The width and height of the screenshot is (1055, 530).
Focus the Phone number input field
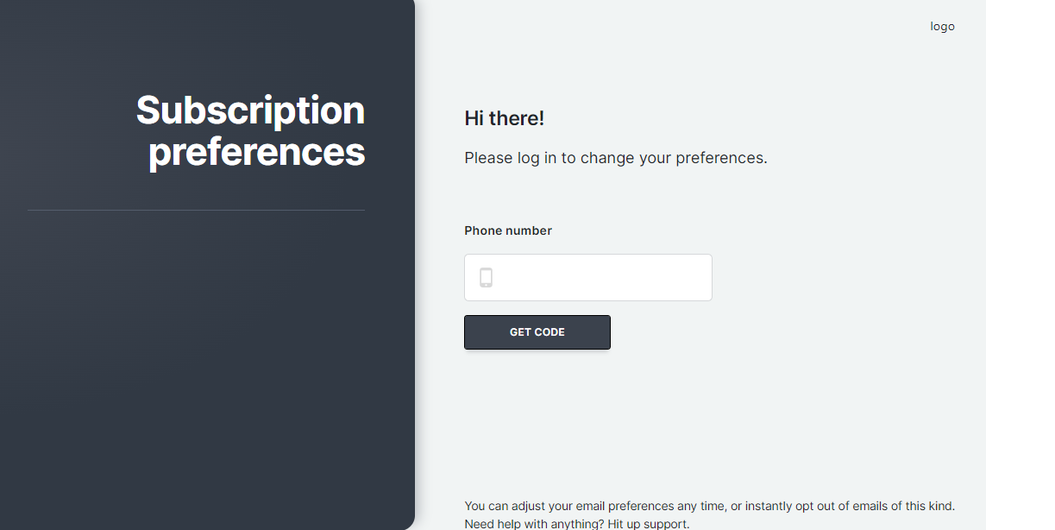600,278
